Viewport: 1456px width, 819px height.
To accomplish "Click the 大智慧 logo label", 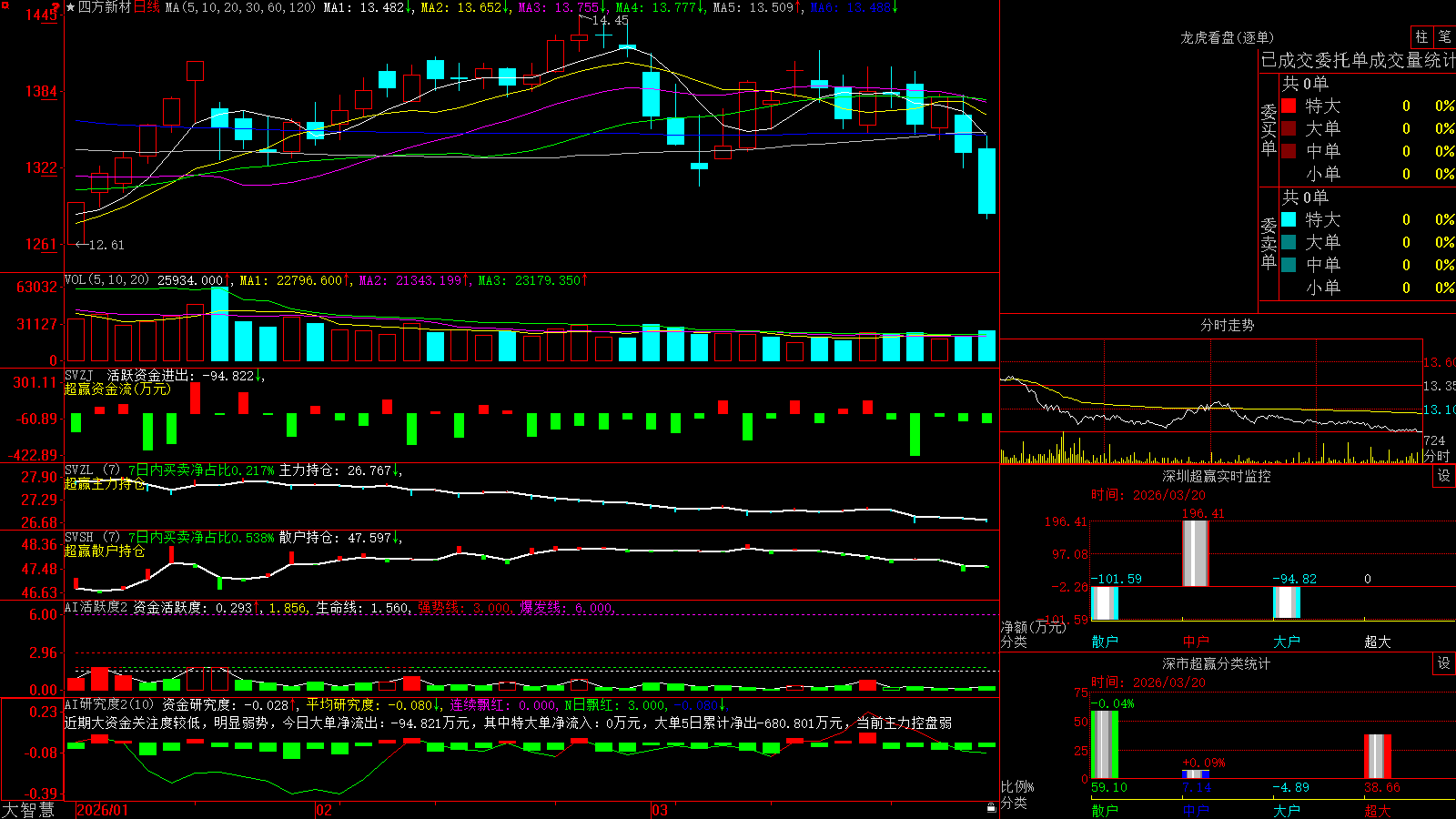I will (x=28, y=810).
